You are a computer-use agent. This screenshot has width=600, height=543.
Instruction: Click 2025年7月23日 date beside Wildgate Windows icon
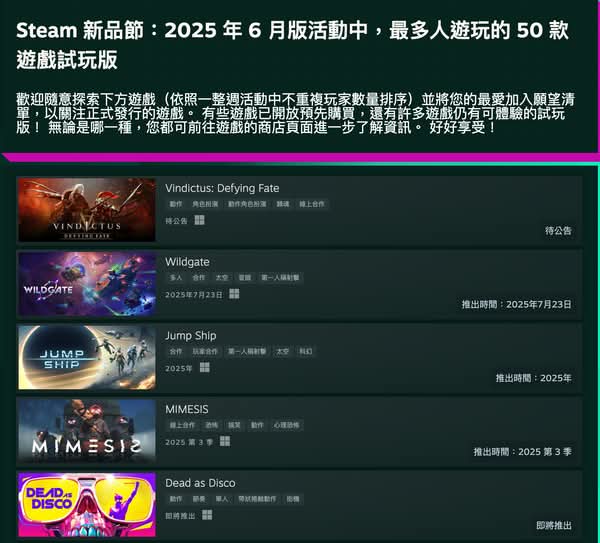point(194,295)
